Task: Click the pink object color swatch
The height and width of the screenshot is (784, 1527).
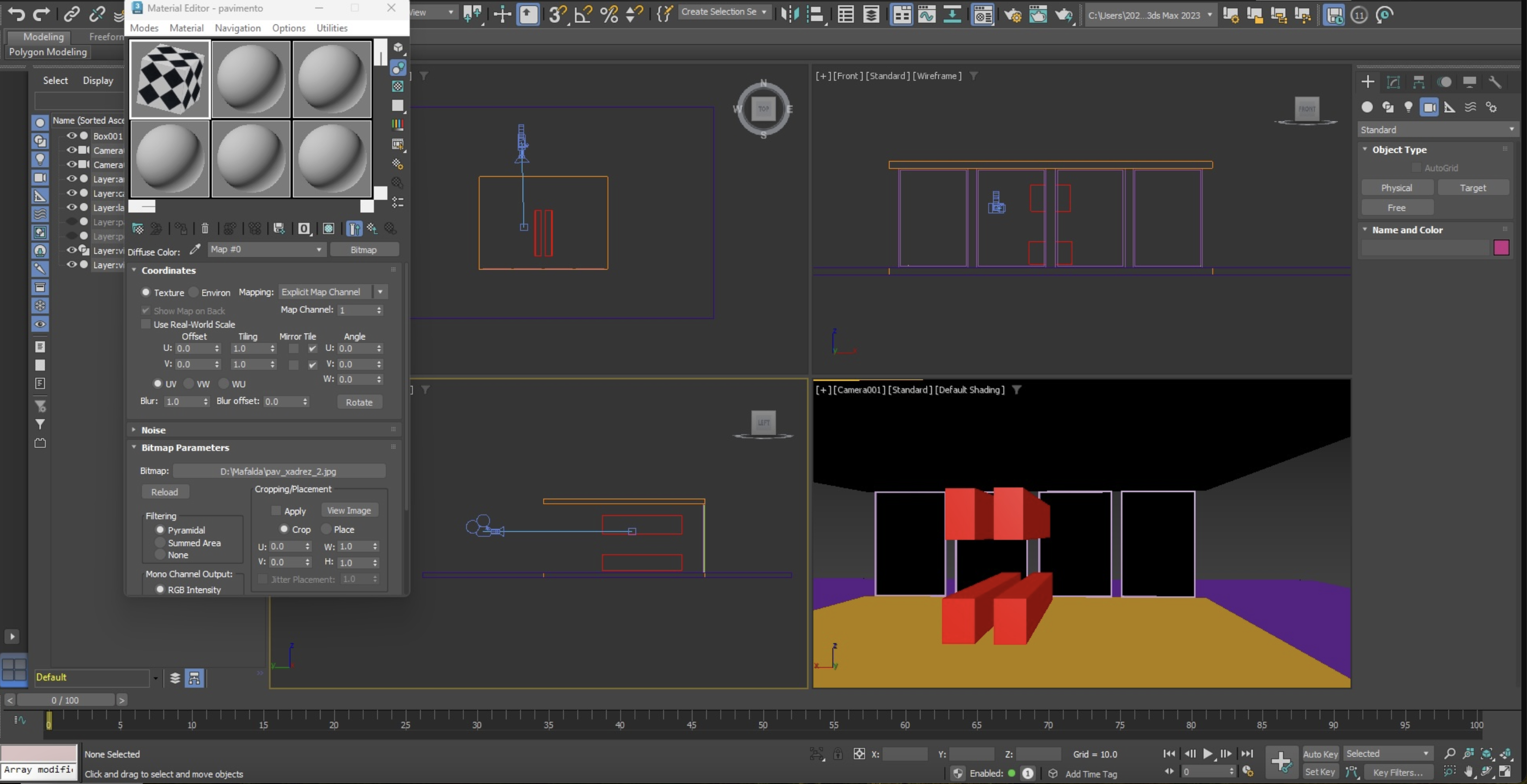Action: 1501,248
